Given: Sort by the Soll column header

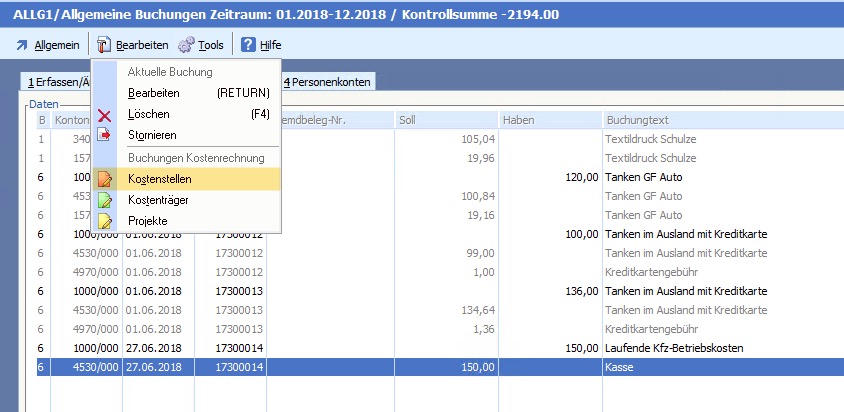Looking at the screenshot, I should coord(447,120).
